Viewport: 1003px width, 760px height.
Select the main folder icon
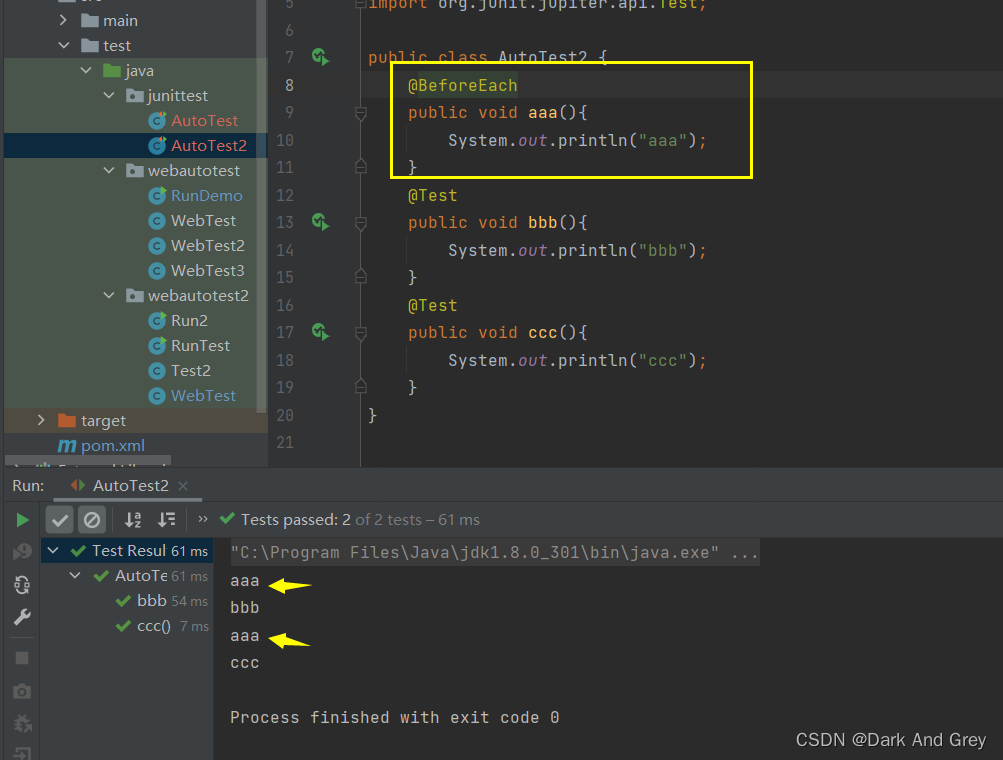[90, 21]
